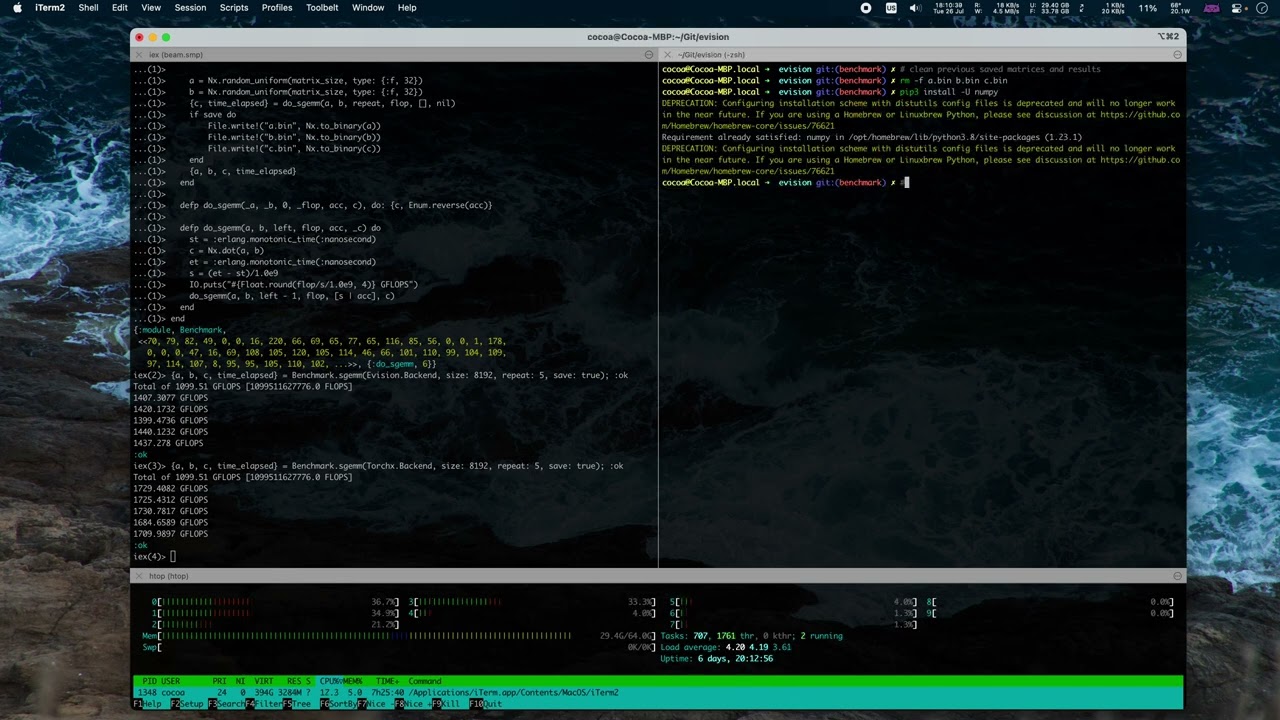Open the htop pane options menu
Screen dimensions: 1280x720
[1177, 576]
